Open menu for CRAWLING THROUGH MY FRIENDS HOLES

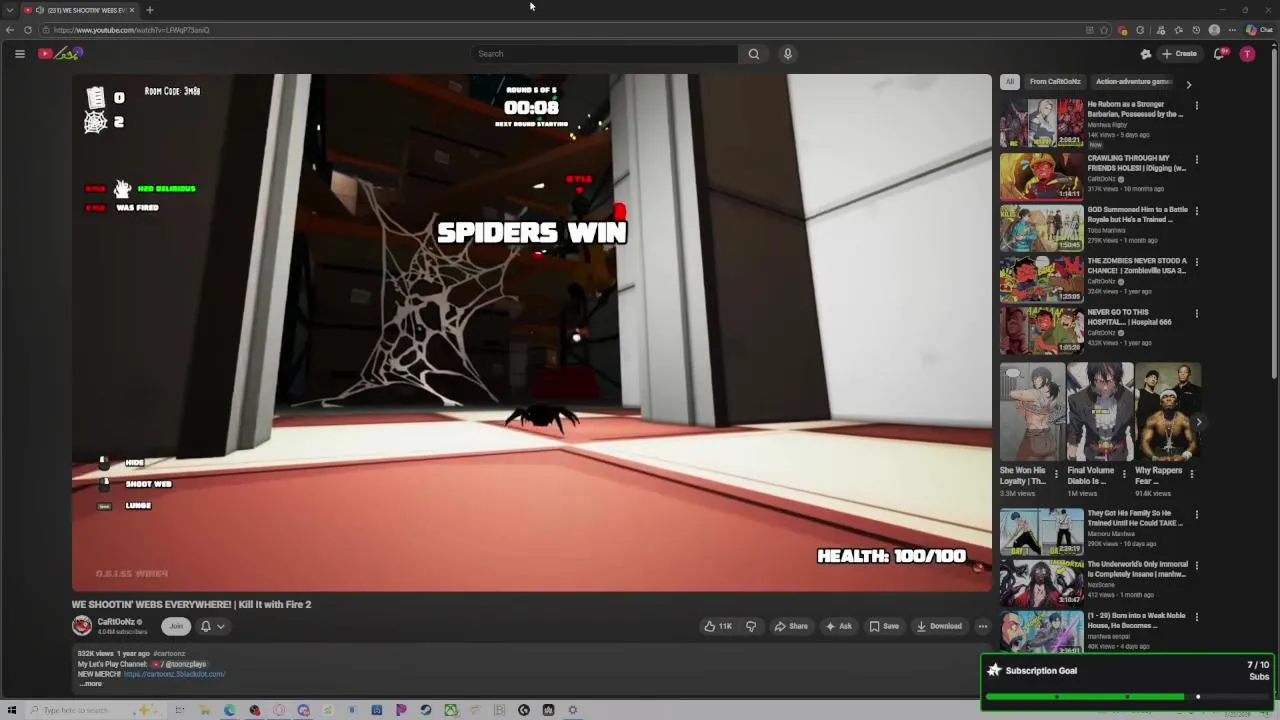click(x=1196, y=159)
